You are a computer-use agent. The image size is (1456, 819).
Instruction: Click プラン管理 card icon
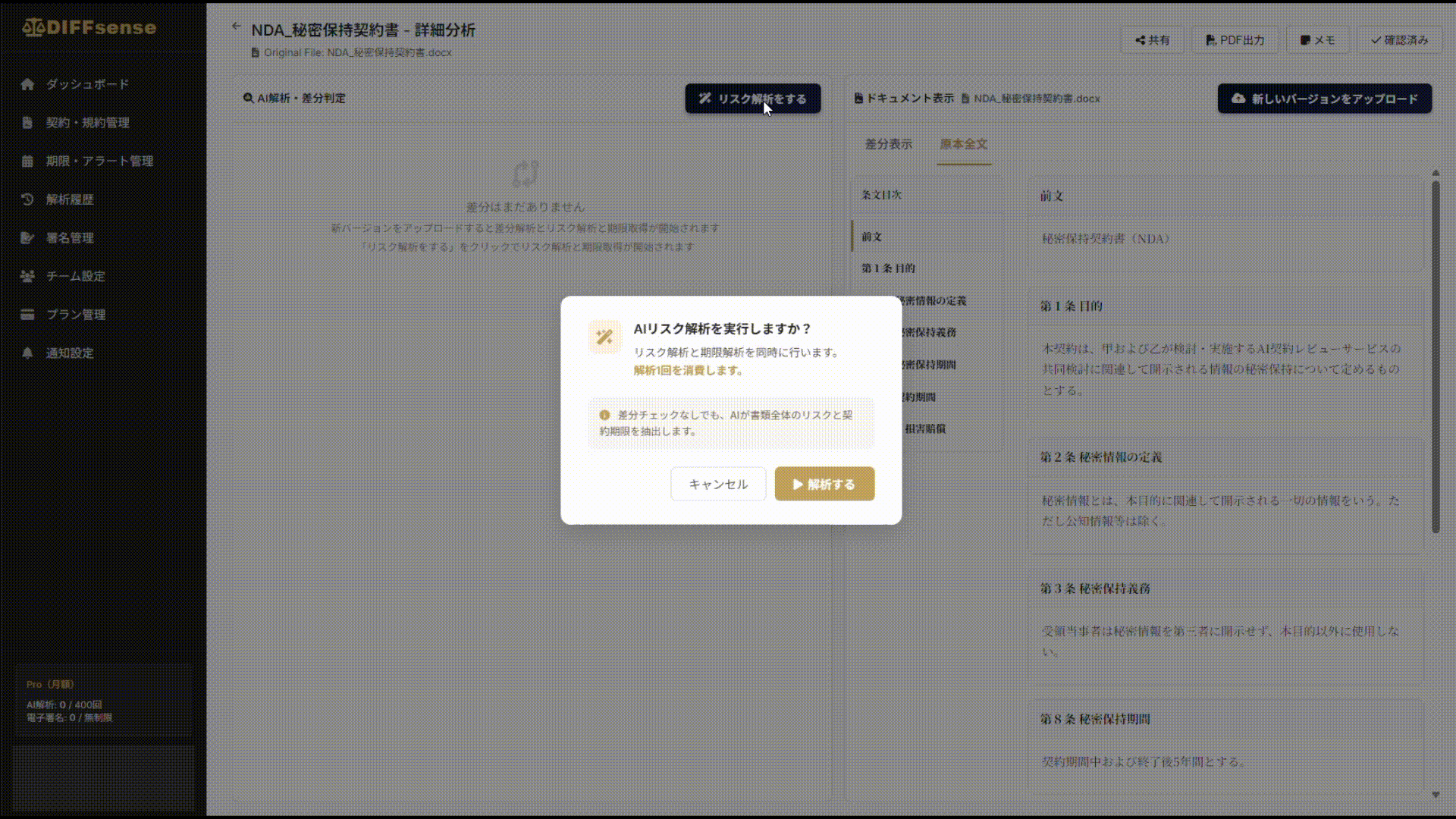[28, 315]
